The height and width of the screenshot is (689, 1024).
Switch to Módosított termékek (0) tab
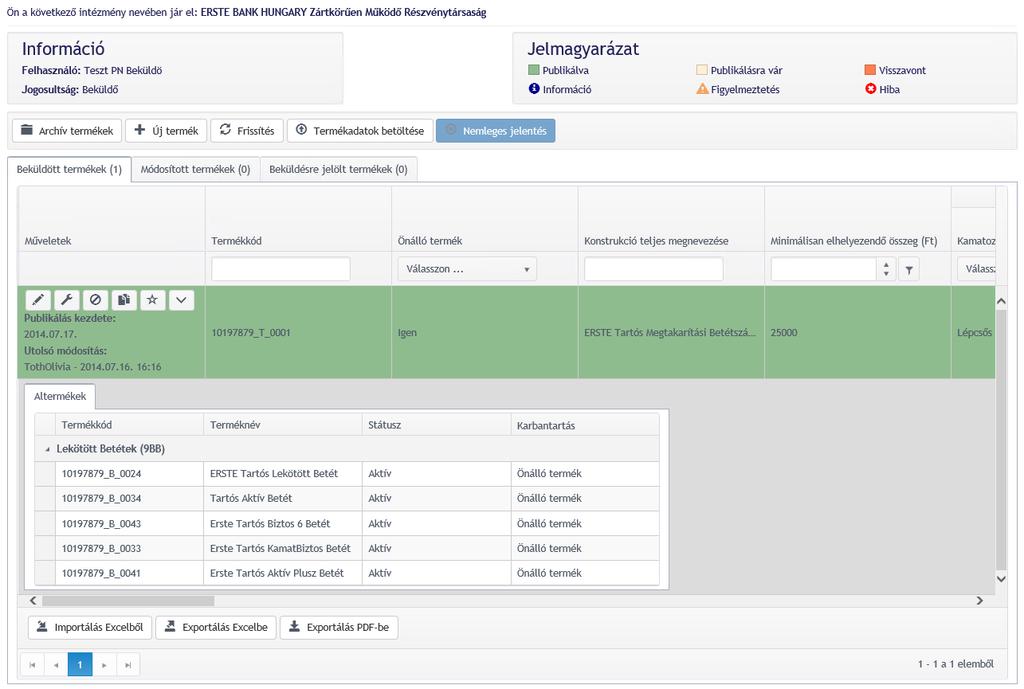(x=195, y=169)
